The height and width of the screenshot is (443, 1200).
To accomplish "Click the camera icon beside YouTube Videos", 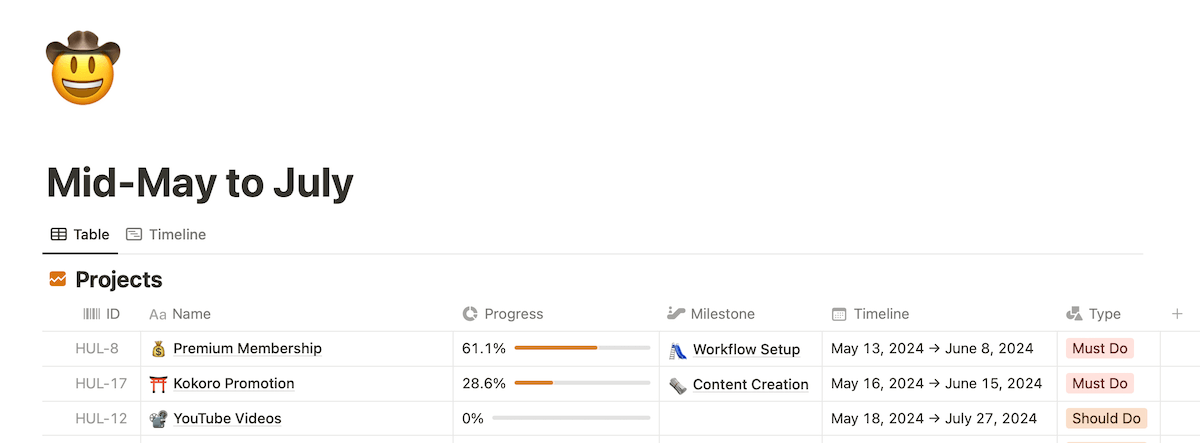I will (x=158, y=419).
